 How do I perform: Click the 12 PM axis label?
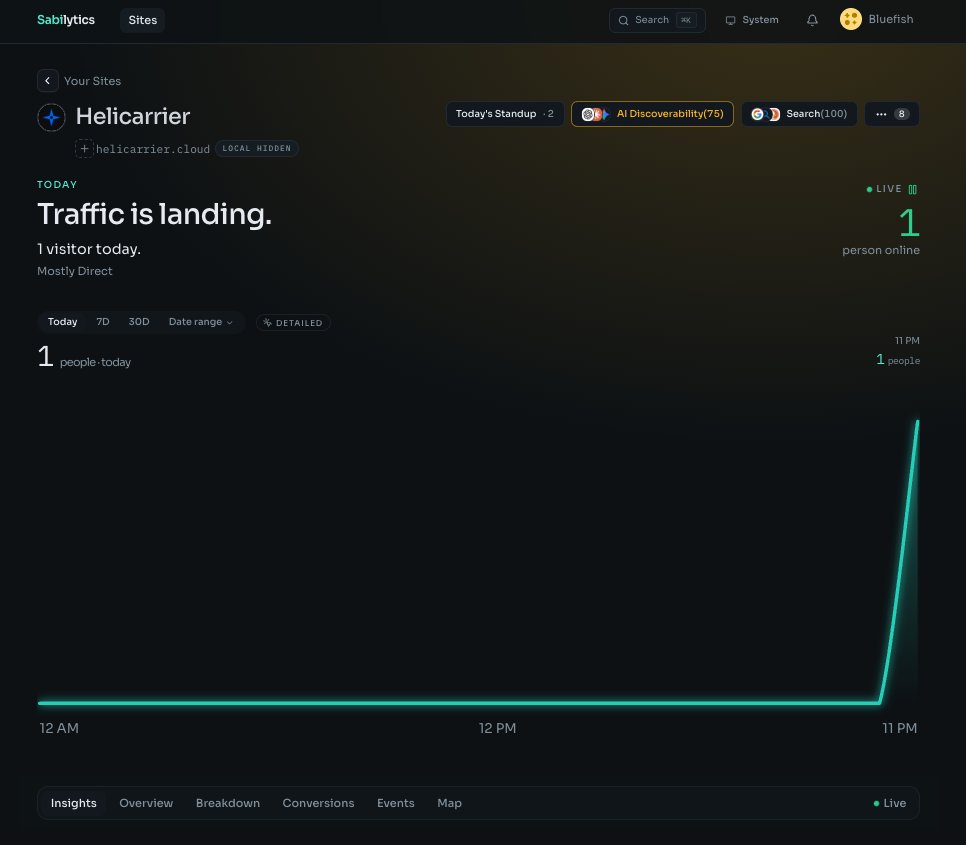point(497,729)
